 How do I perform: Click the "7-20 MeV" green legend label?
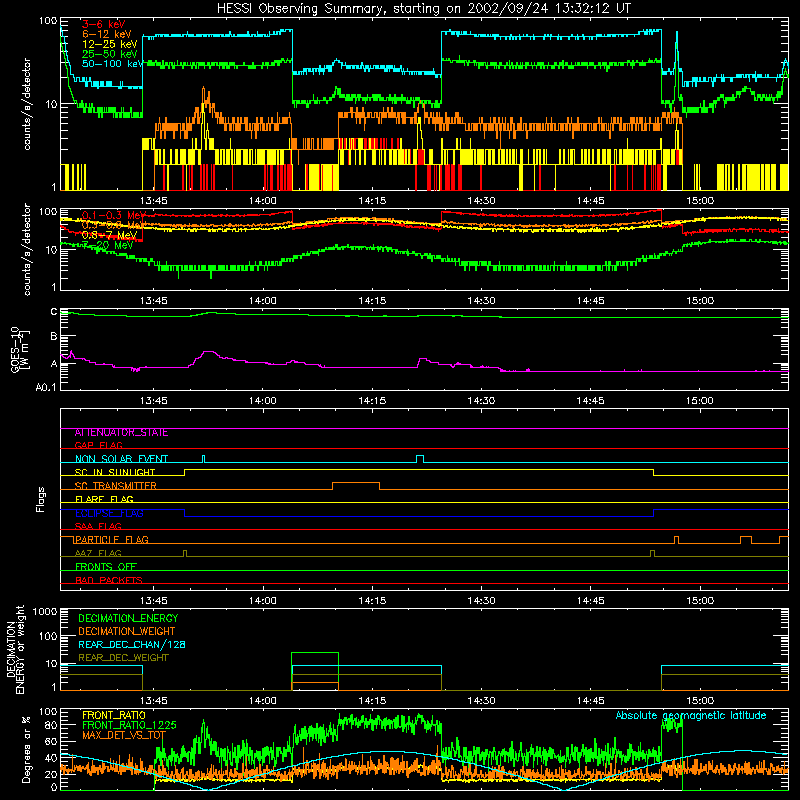pyautogui.click(x=107, y=245)
